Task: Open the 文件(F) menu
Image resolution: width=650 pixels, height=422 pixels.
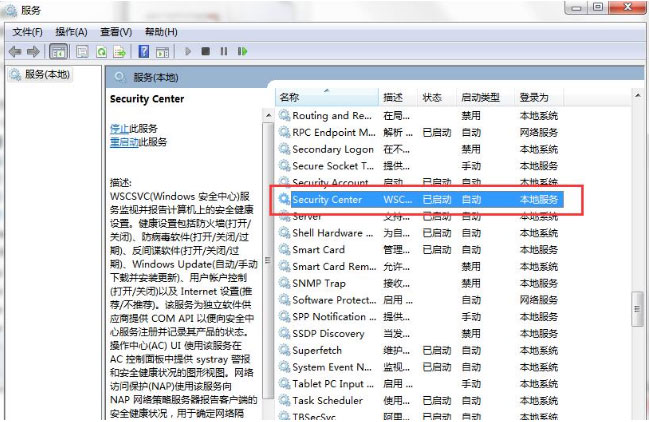Action: click(x=27, y=32)
